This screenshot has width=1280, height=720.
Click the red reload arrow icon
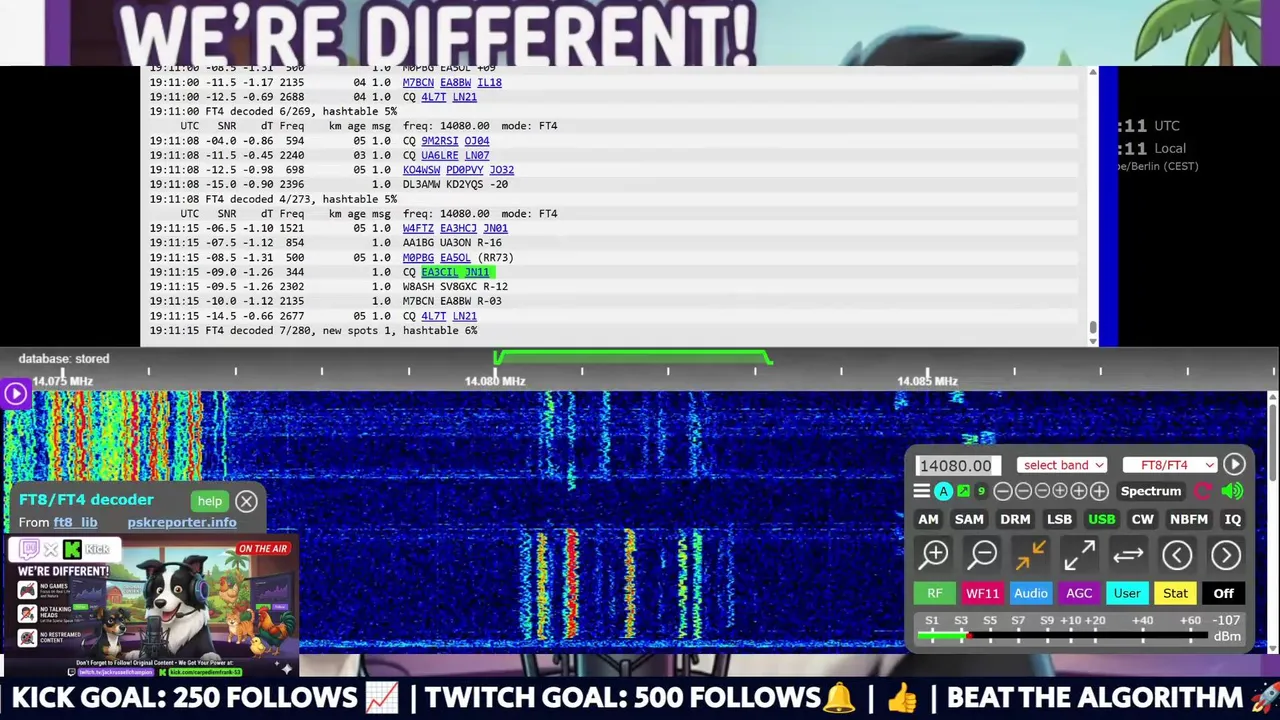1203,491
